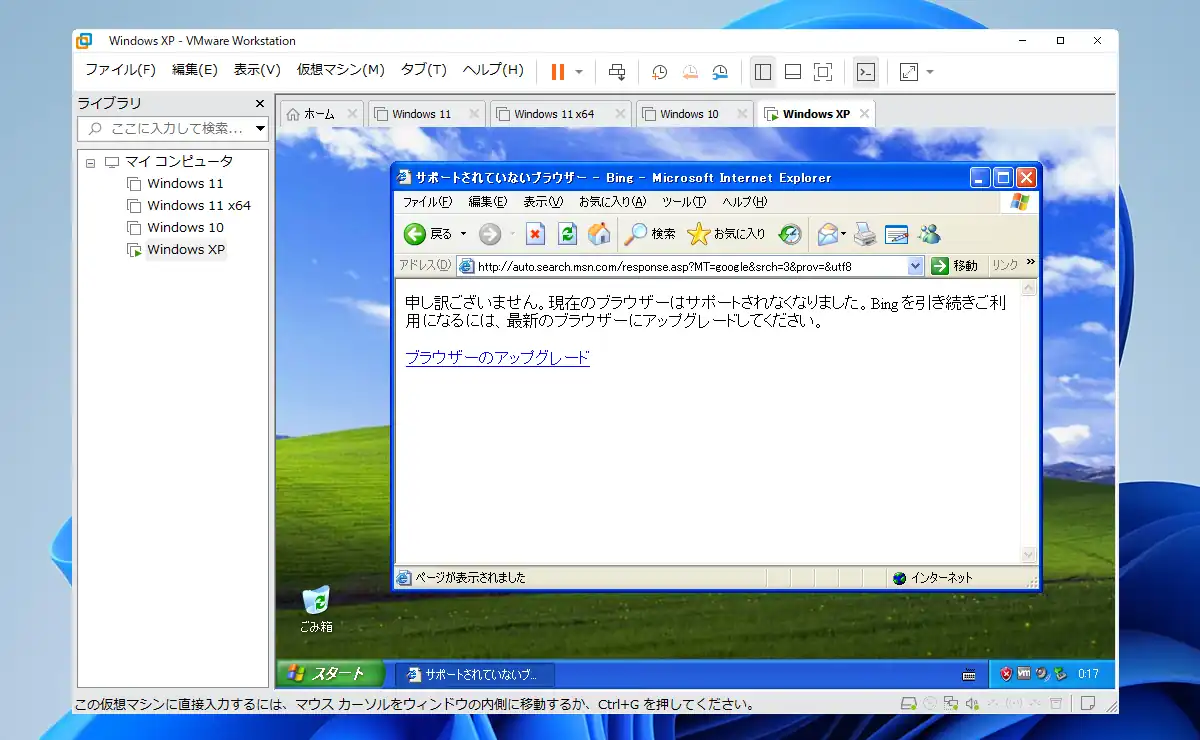Toggle the library sidebar view button
The height and width of the screenshot is (740, 1200).
[x=763, y=72]
